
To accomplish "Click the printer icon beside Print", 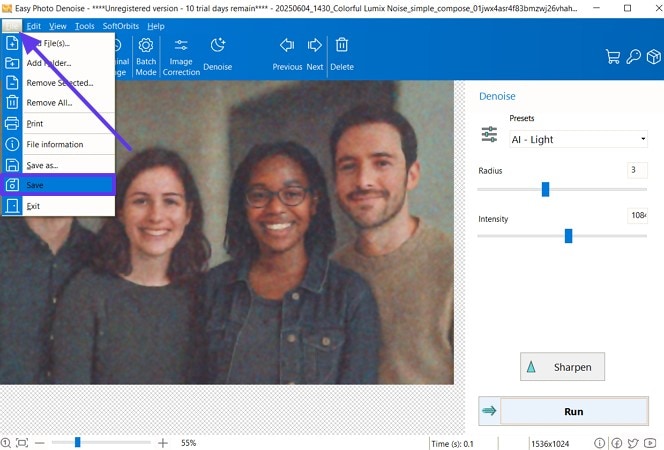I will [x=12, y=123].
